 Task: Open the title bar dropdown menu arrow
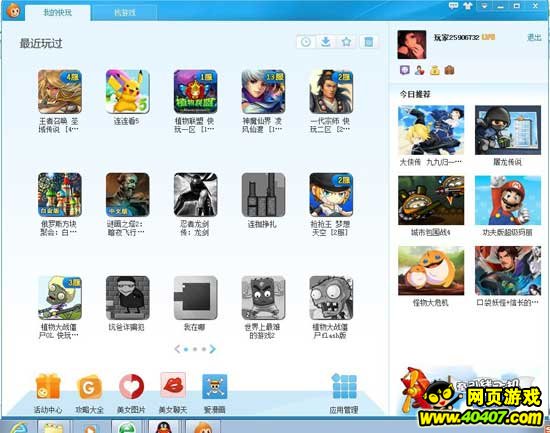click(x=484, y=6)
